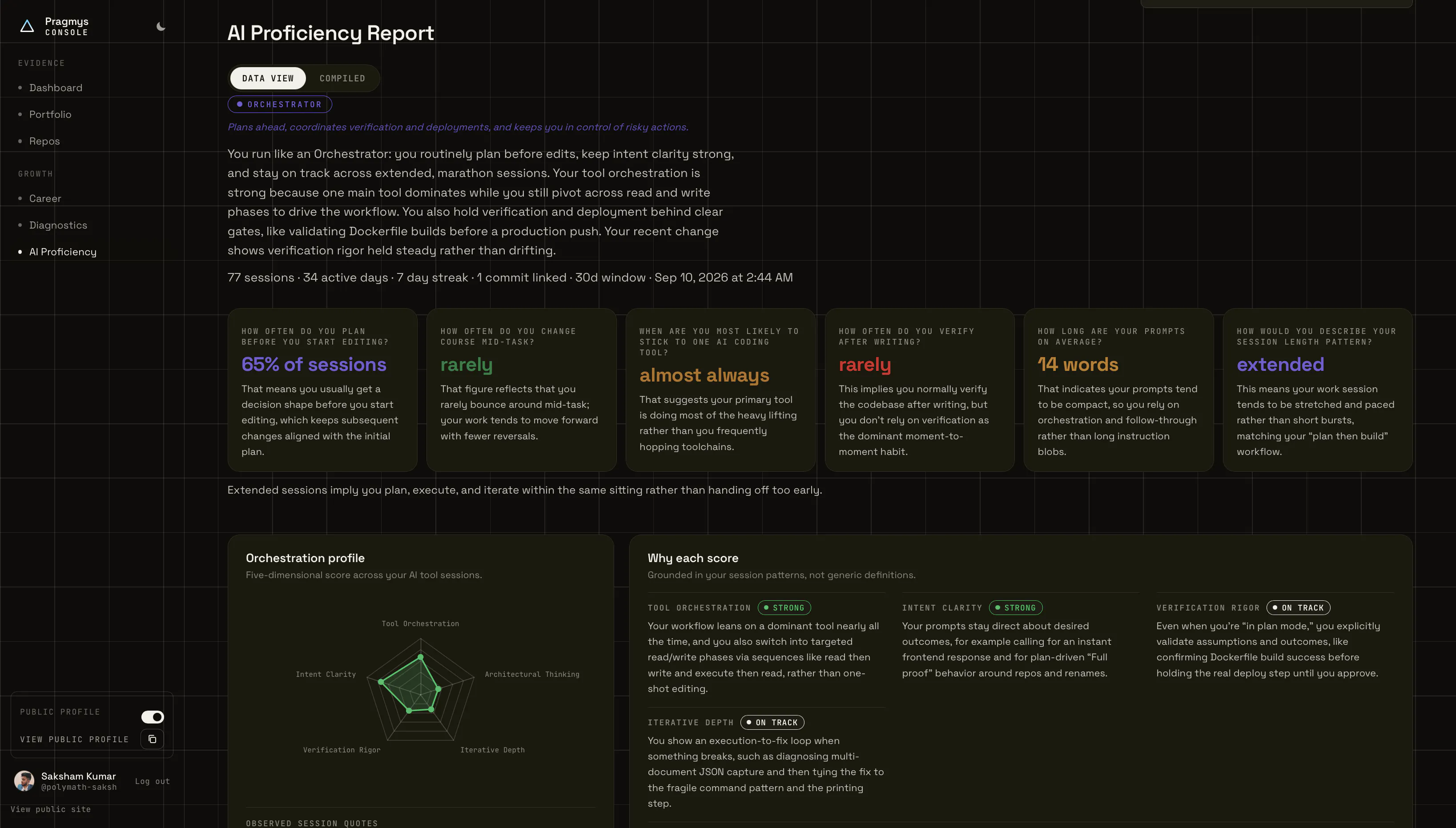Click the Verification Rigor radar label
Screen dimensions: 1456x828
point(342,750)
